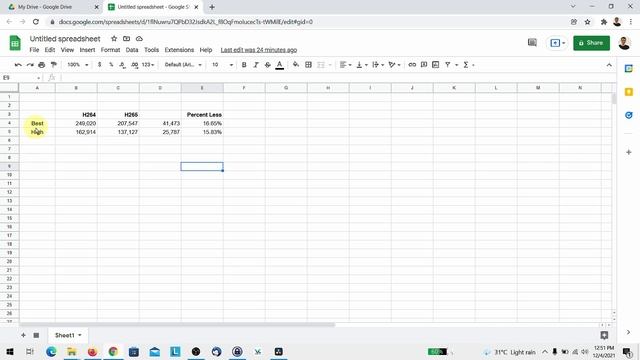This screenshot has height=360, width=640.
Task: Click the Untitled spreadsheet title field
Action: pos(65,38)
